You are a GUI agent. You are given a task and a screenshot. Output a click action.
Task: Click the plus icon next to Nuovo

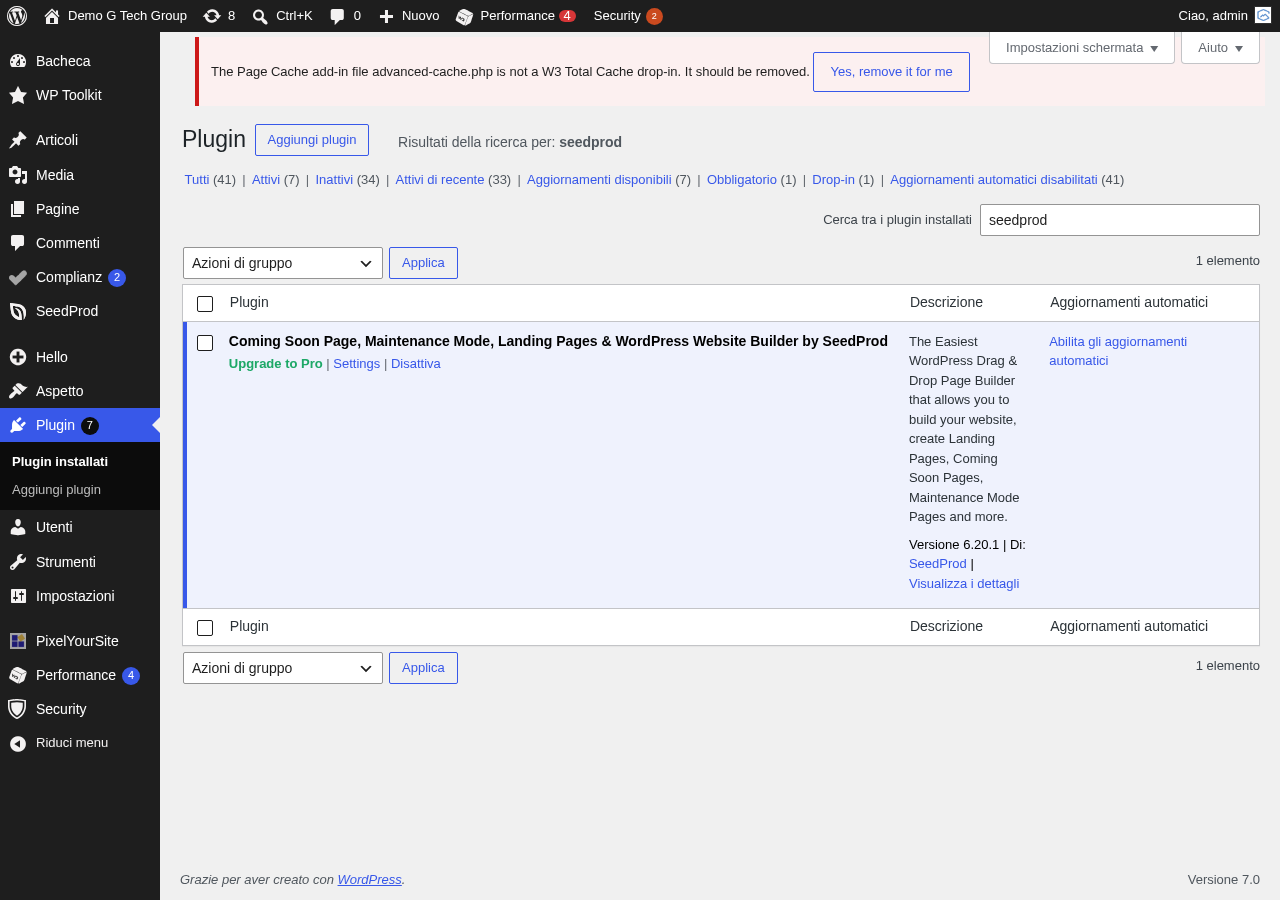[x=386, y=16]
